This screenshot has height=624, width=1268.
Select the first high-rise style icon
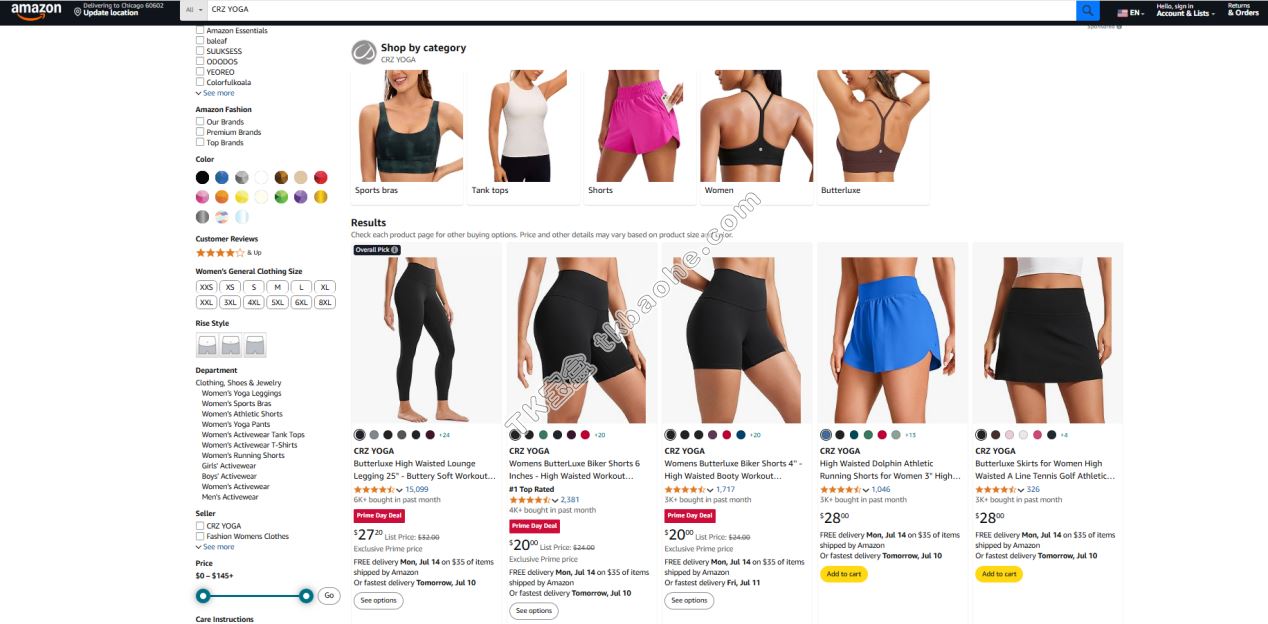206,345
